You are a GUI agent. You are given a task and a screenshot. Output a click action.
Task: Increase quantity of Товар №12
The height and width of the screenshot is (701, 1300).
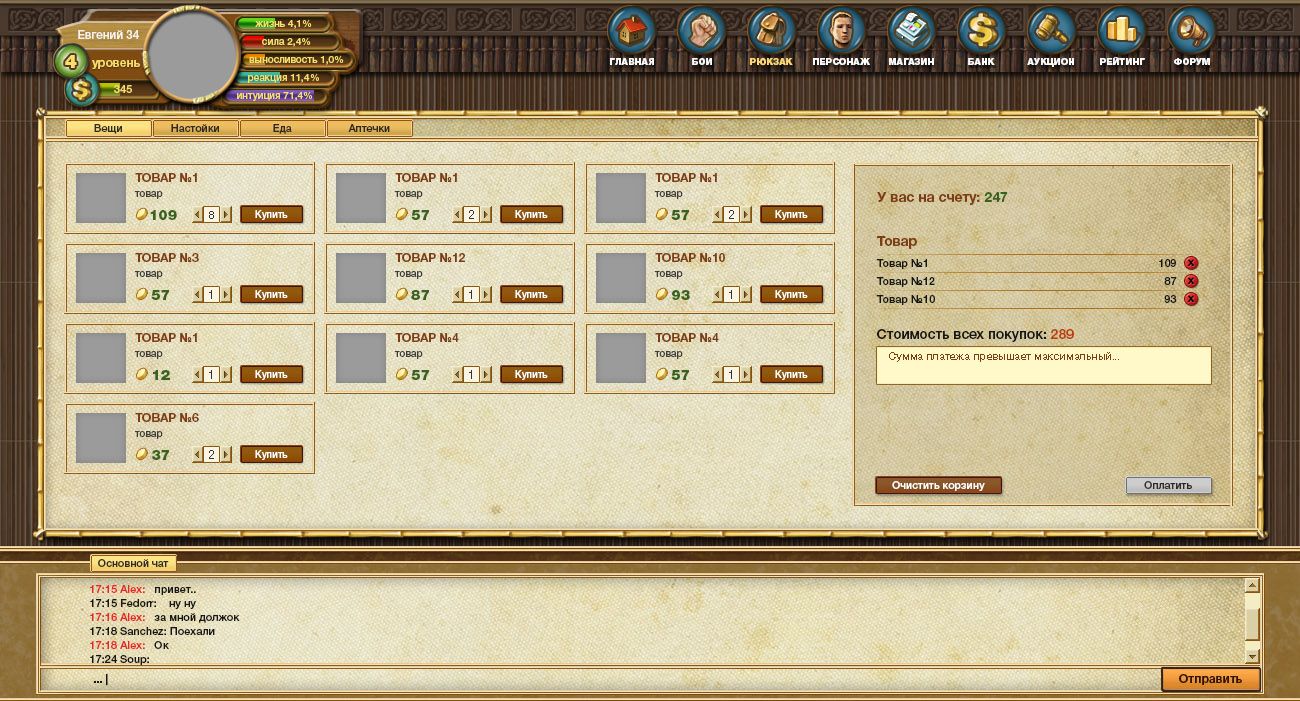tap(487, 294)
